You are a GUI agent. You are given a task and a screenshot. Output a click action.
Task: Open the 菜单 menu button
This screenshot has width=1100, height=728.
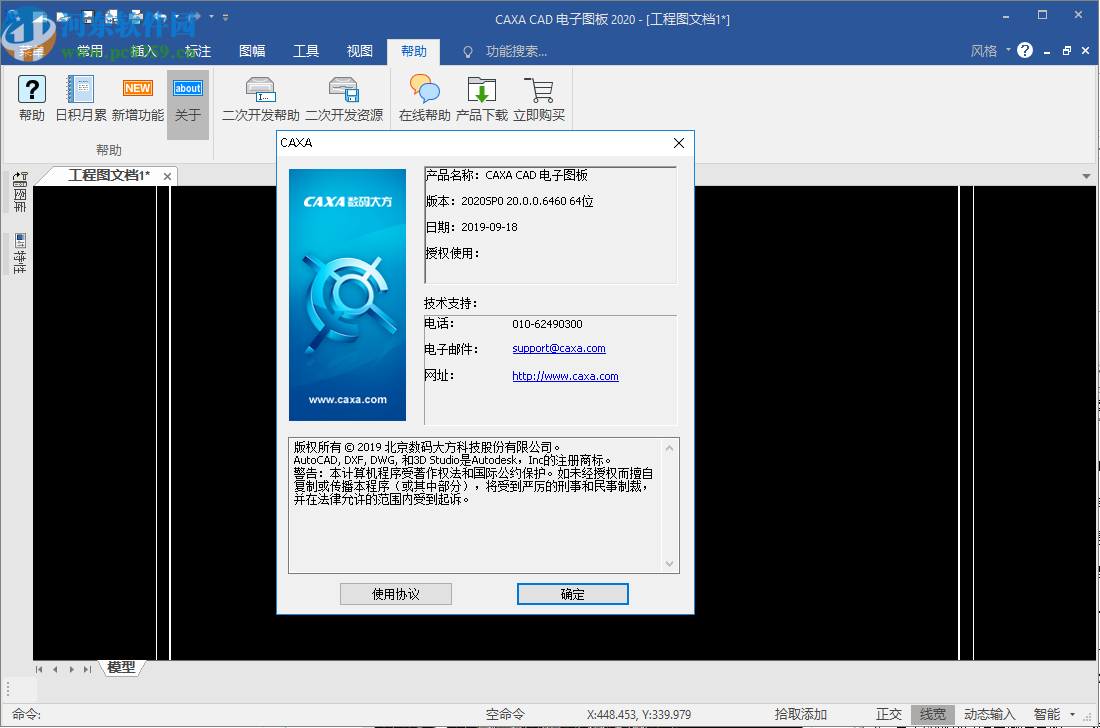pos(30,50)
